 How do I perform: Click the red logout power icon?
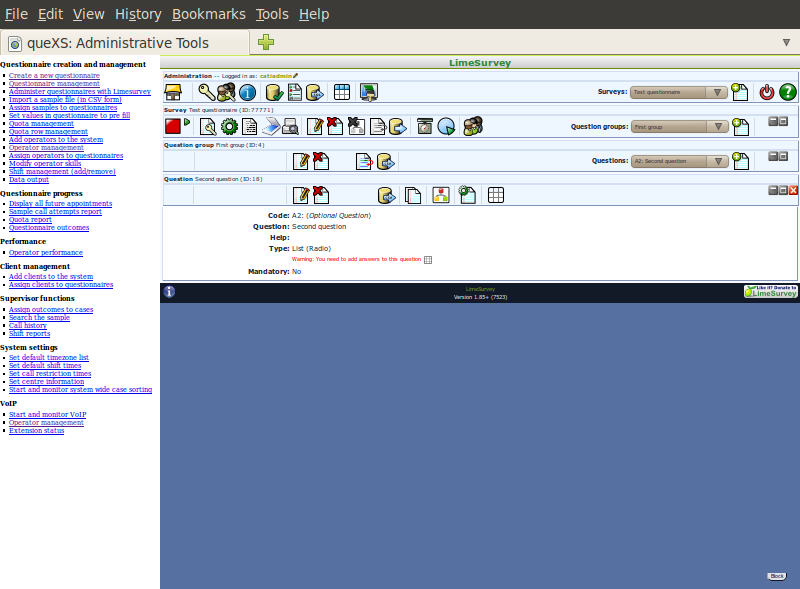[767, 92]
